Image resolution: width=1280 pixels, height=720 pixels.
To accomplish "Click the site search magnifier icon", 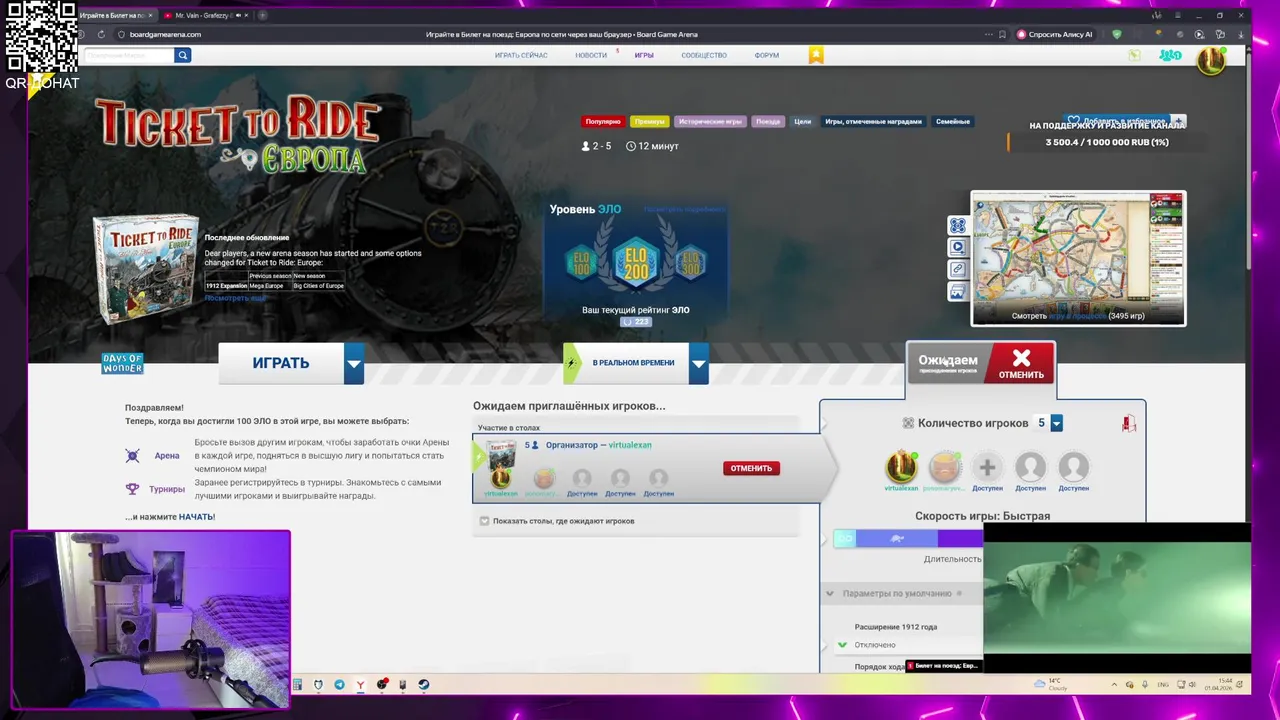I will coord(182,55).
